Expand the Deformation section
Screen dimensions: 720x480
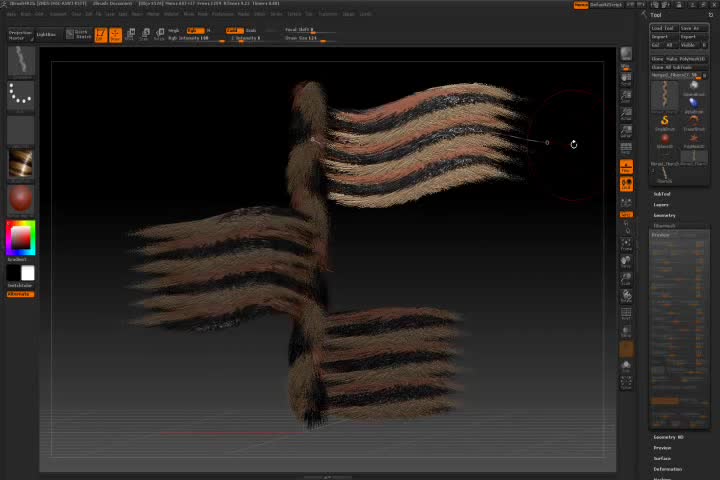pyautogui.click(x=668, y=469)
